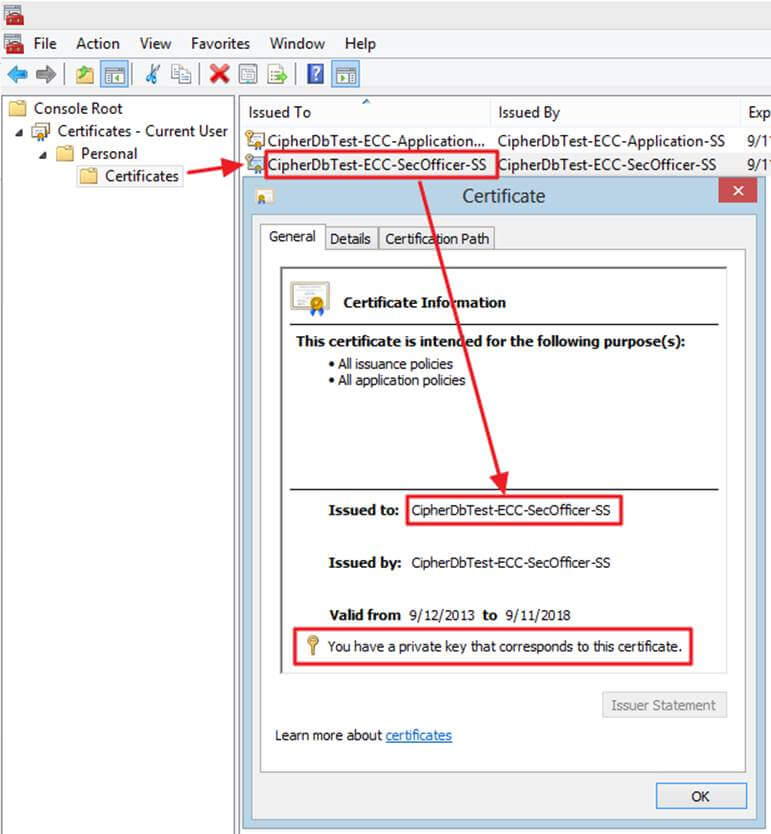Screen dimensions: 771x834
Task: Click OK in the Certificate dialog
Action: (700, 796)
